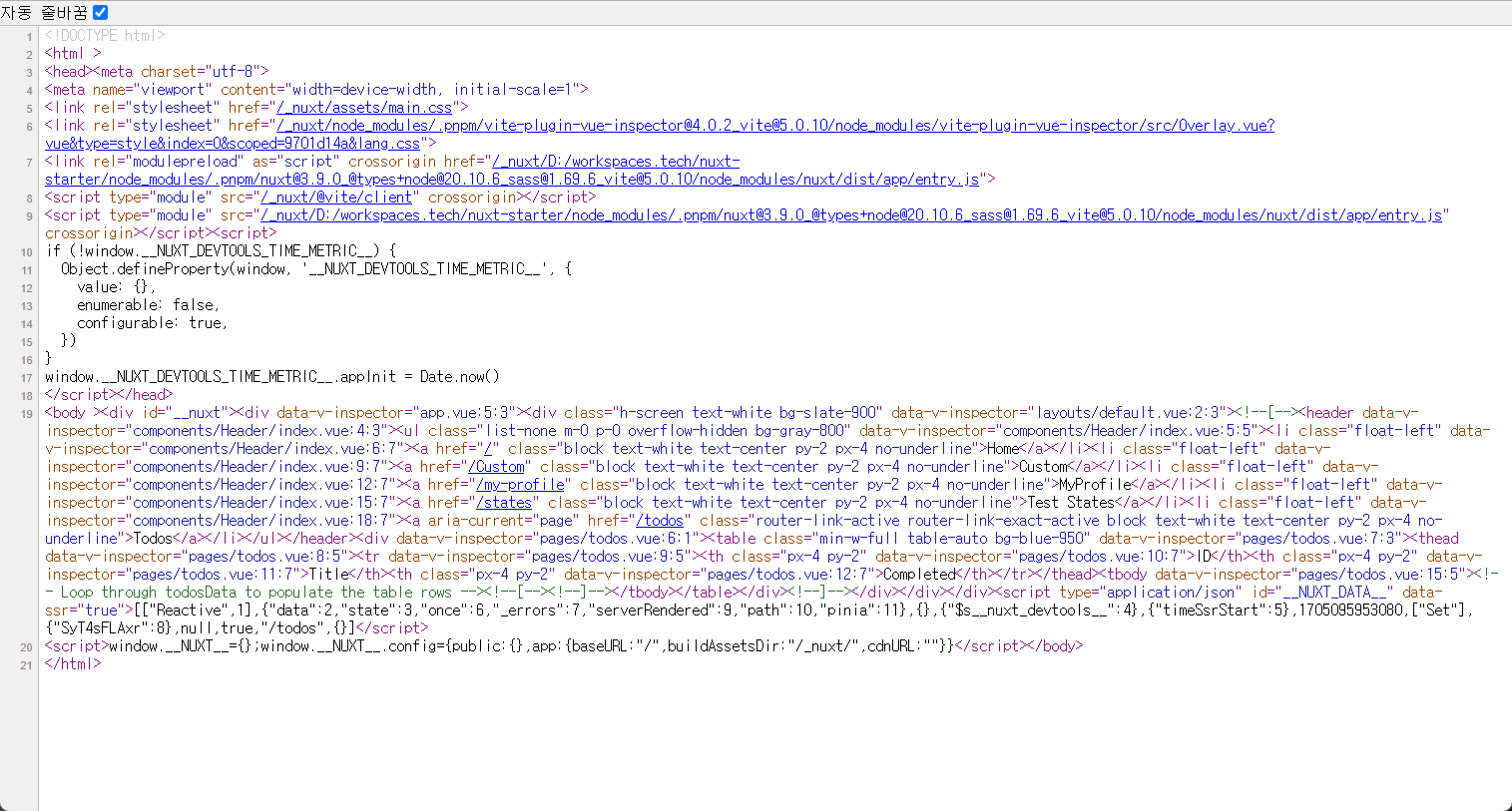Click the crossorigin></script><script> text after line 9
Screen dimensions: 1512x811
pyautogui.click(x=161, y=232)
